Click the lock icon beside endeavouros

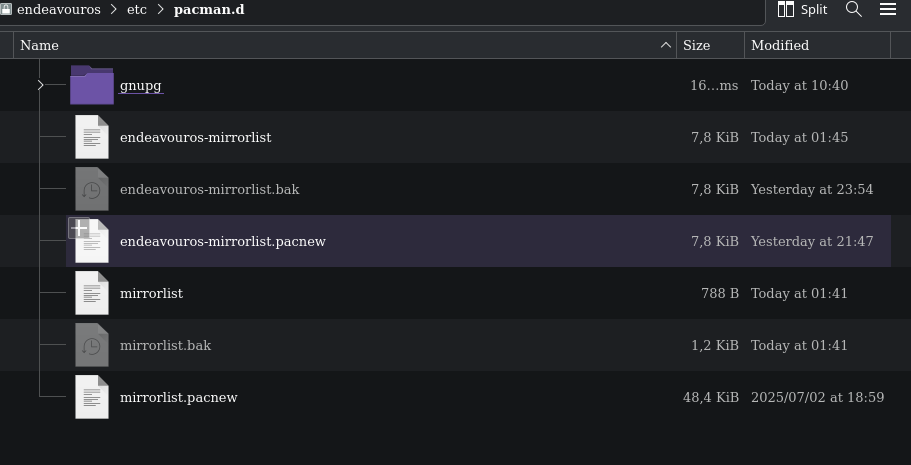[x=6, y=9]
